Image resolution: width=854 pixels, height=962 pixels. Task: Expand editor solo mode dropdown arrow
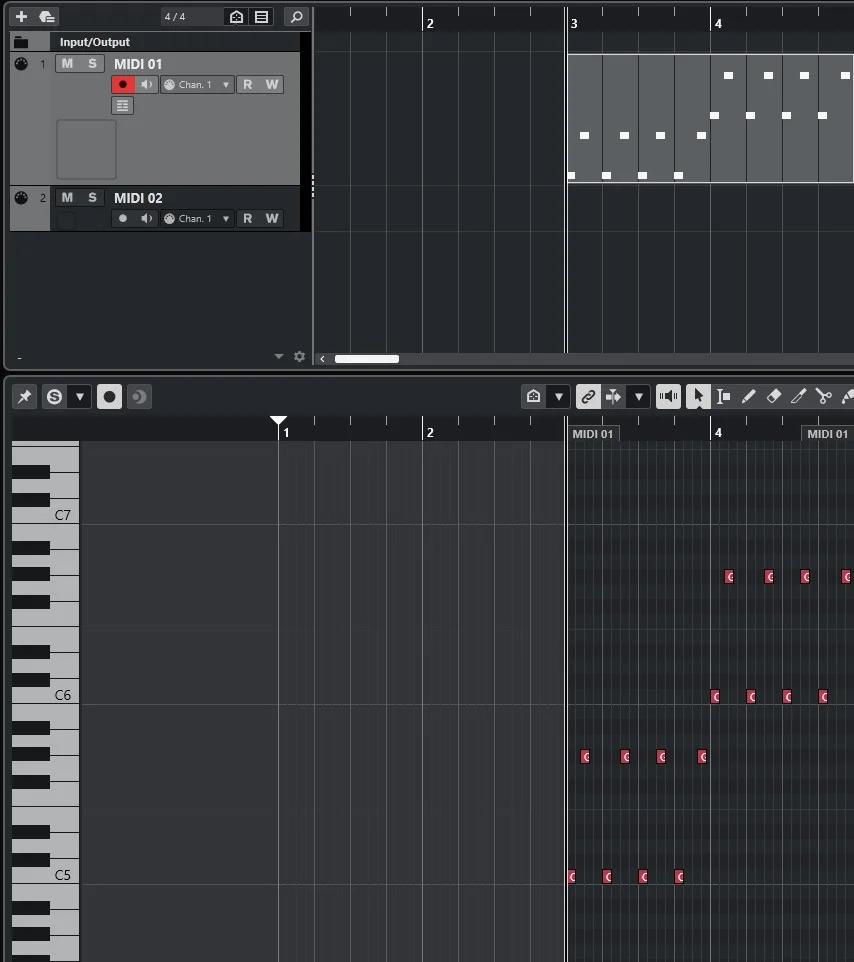pos(80,396)
